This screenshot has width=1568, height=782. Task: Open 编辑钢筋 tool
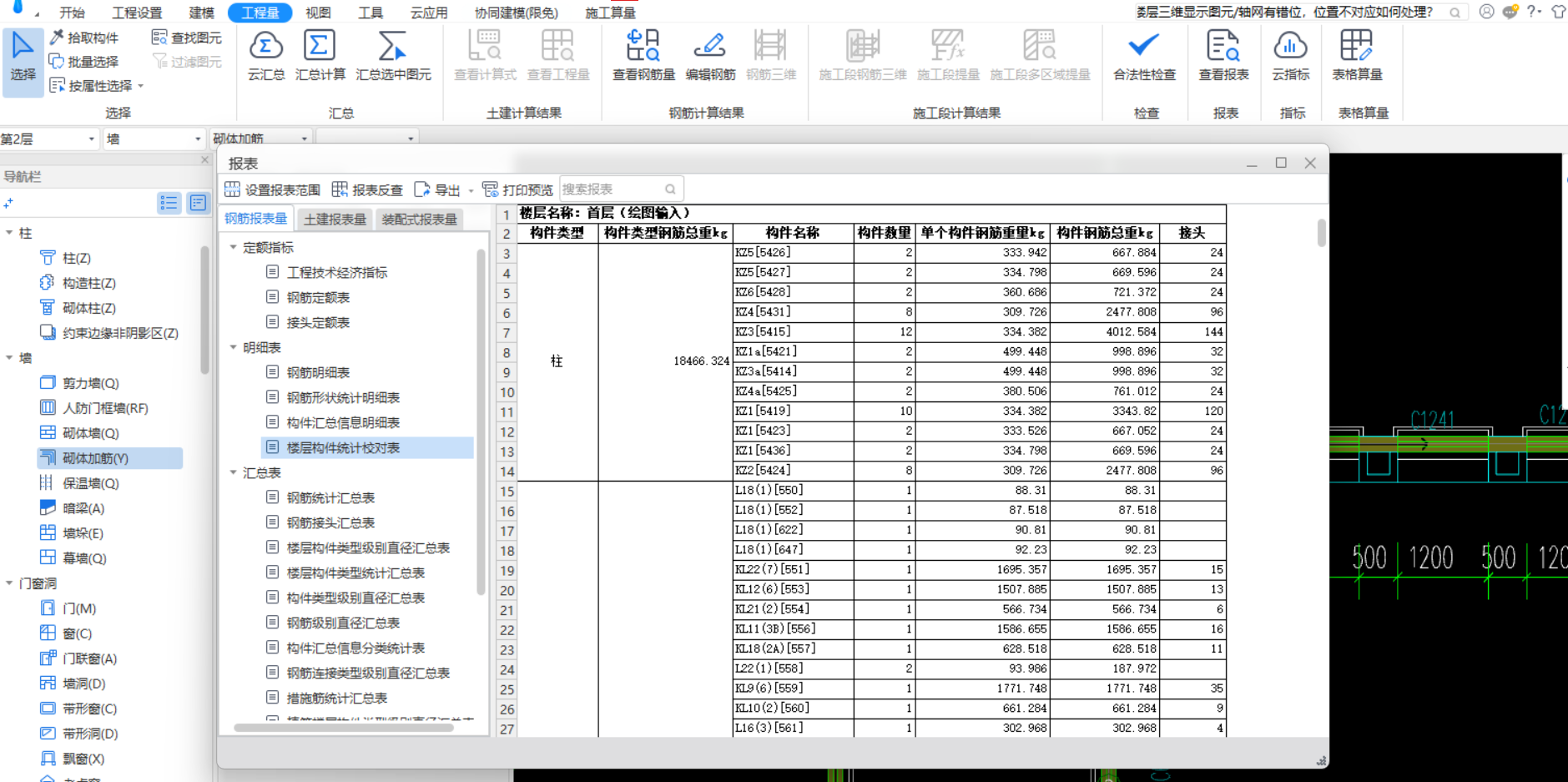point(710,55)
